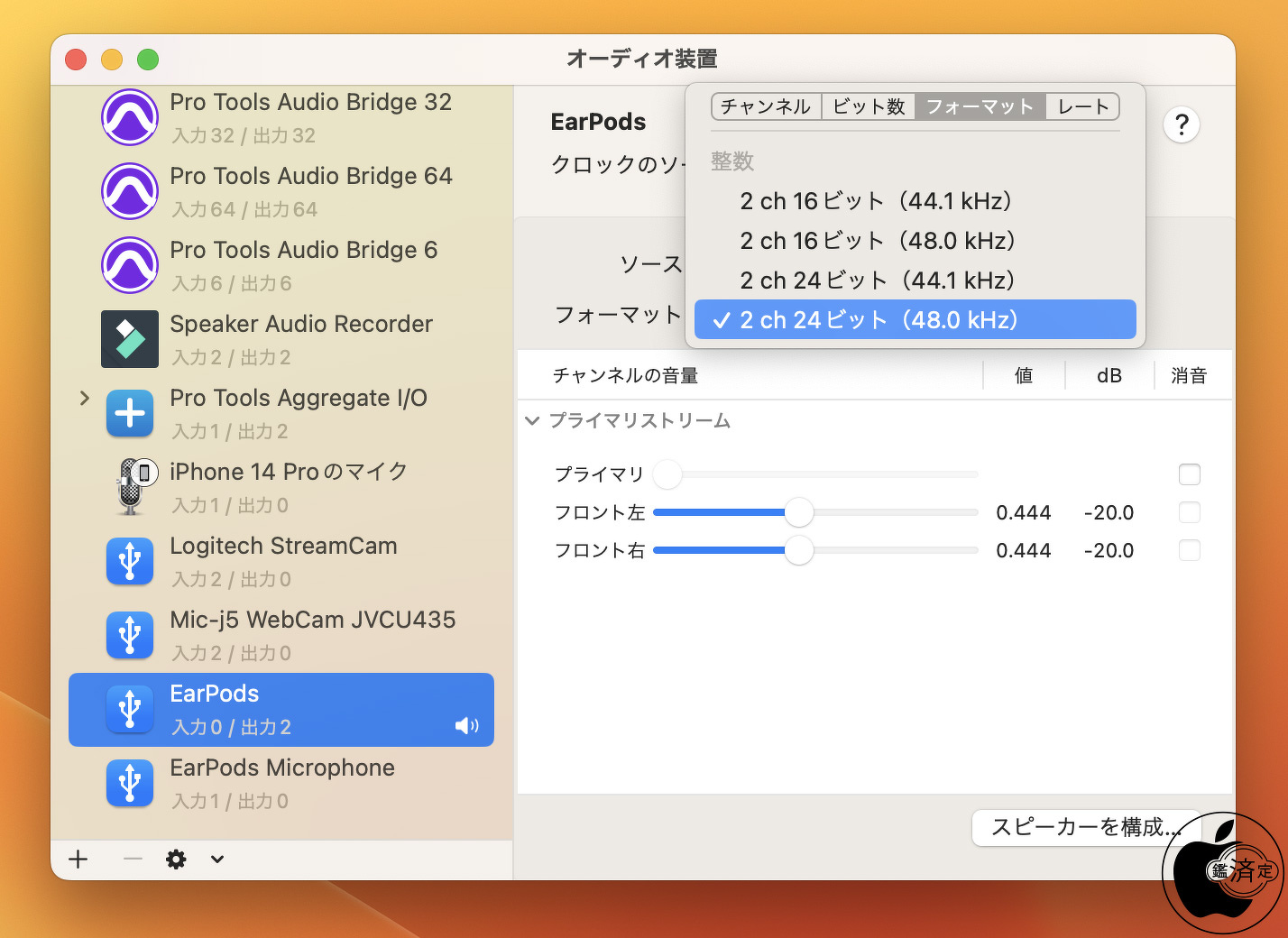Click the スピーカーを構成 button
Image resolution: width=1288 pixels, height=938 pixels.
1085,827
